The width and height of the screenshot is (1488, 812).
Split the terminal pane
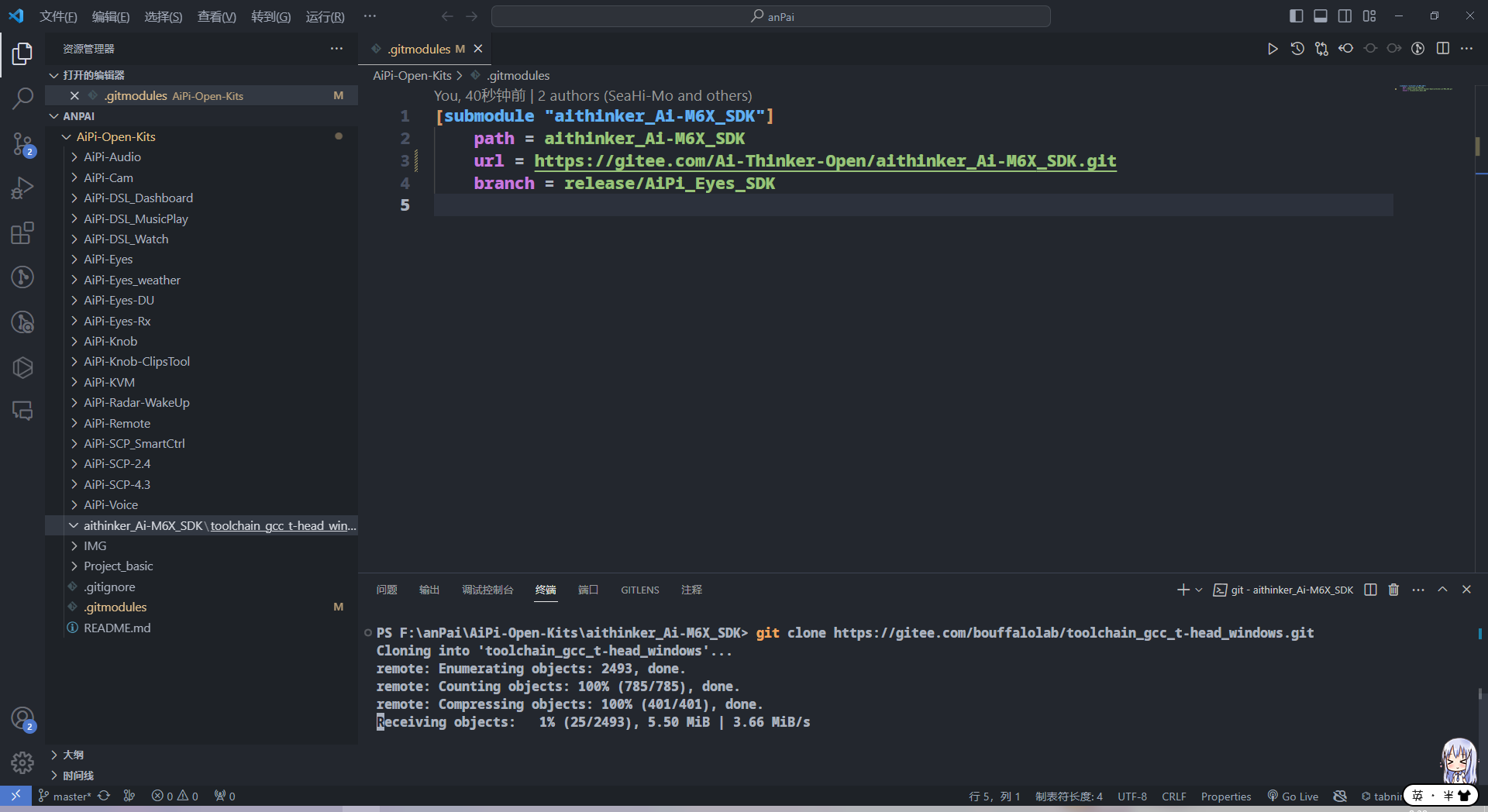click(x=1370, y=590)
